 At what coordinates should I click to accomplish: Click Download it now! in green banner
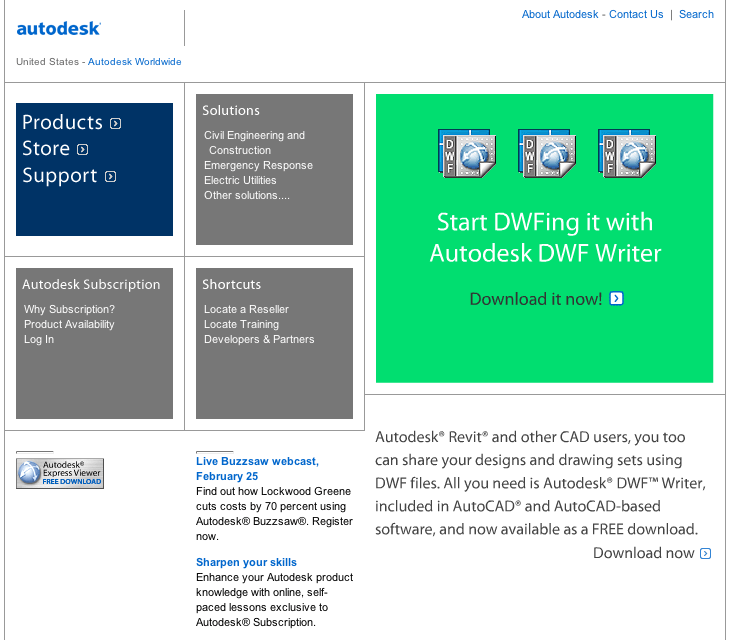(x=536, y=299)
